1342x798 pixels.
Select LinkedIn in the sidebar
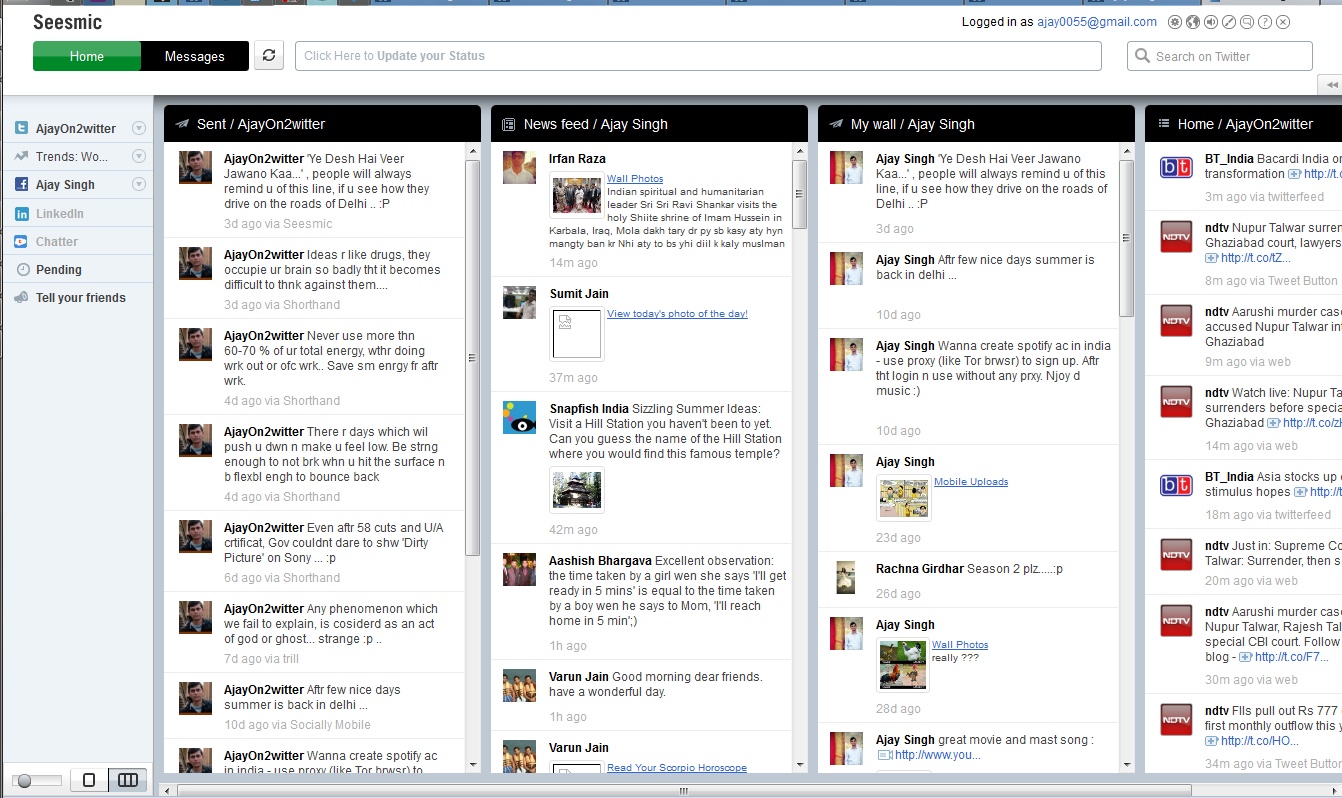tap(60, 213)
